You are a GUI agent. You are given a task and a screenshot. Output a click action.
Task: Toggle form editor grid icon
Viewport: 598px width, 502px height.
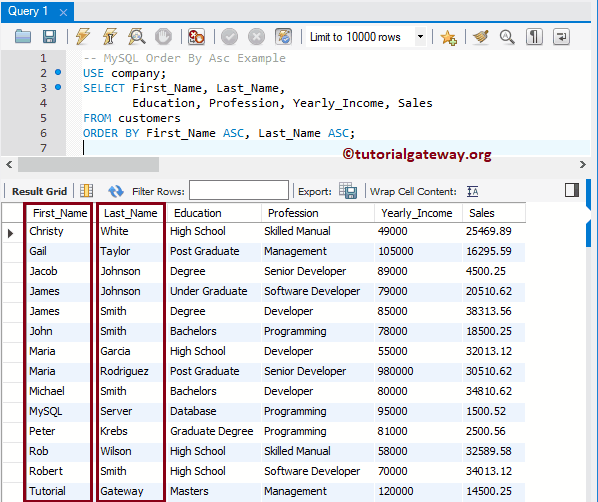(x=87, y=190)
